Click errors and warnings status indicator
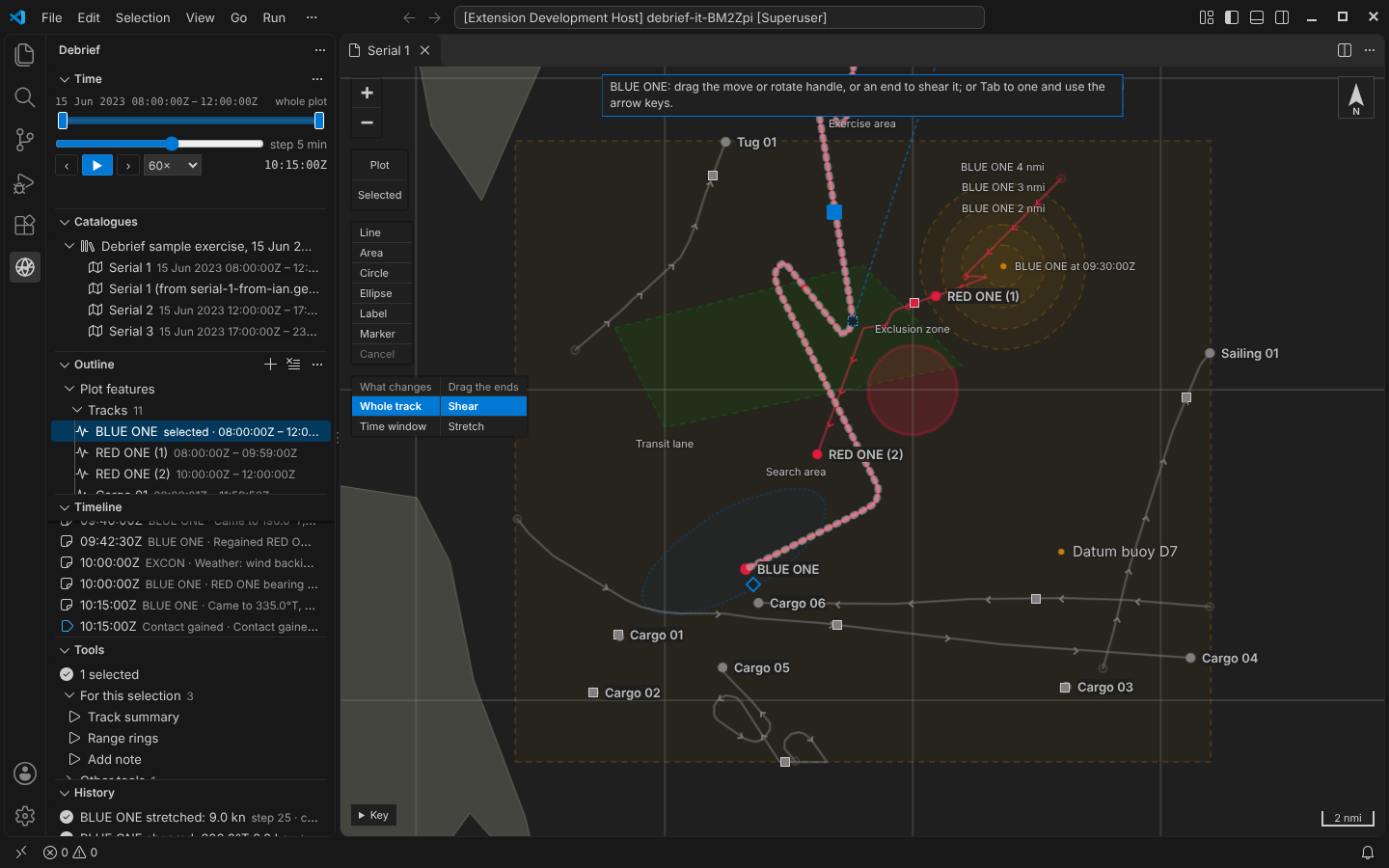 70,853
